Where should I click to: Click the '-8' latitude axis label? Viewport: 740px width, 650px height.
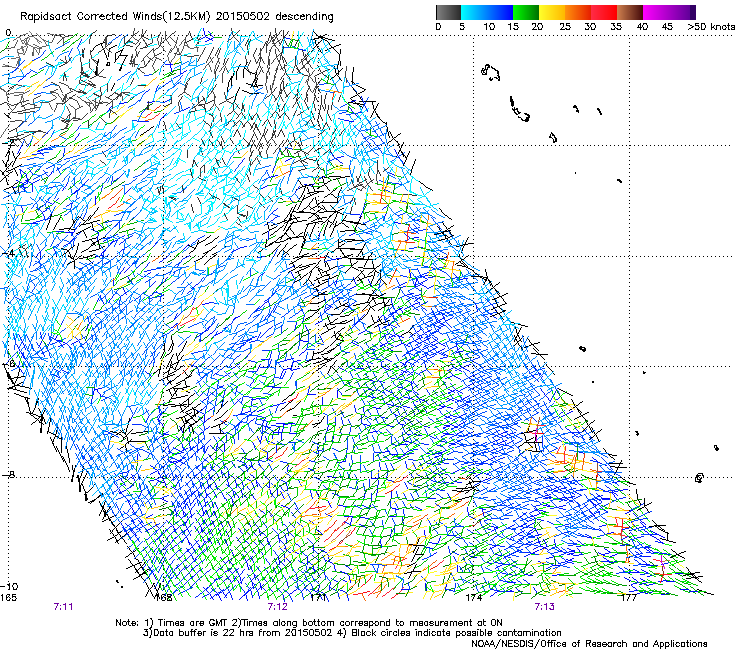point(8,475)
